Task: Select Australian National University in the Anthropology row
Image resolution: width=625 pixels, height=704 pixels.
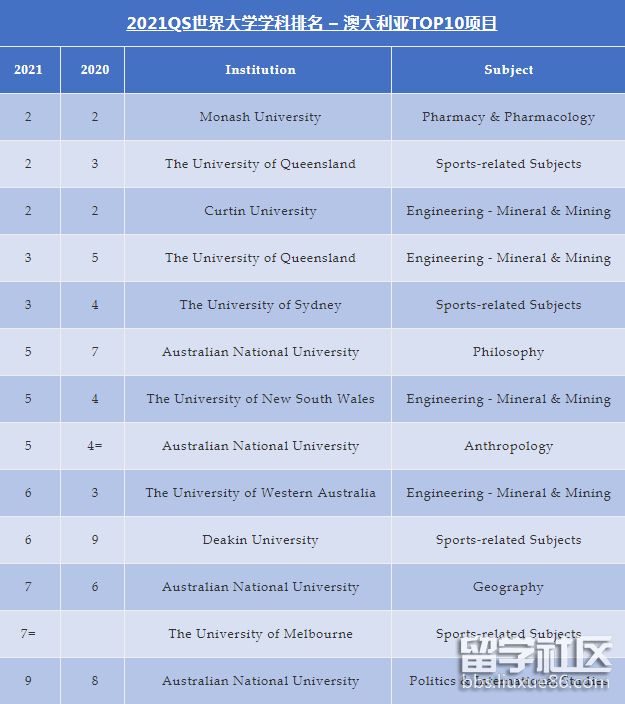Action: tap(260, 446)
